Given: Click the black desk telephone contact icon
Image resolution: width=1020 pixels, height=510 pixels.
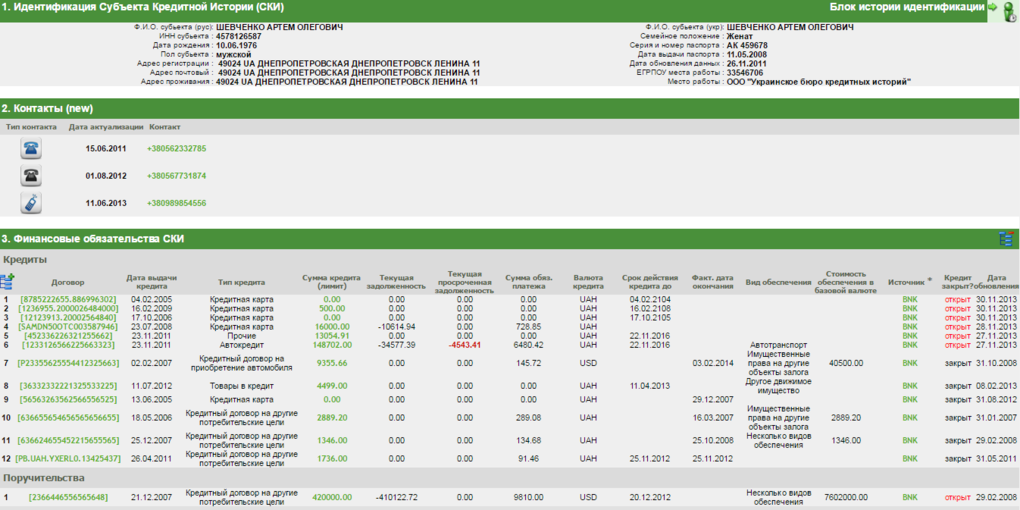Looking at the screenshot, I should pyautogui.click(x=32, y=176).
